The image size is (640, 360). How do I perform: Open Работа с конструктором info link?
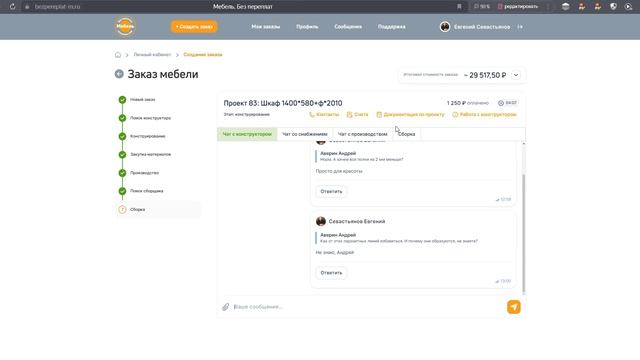(484, 115)
